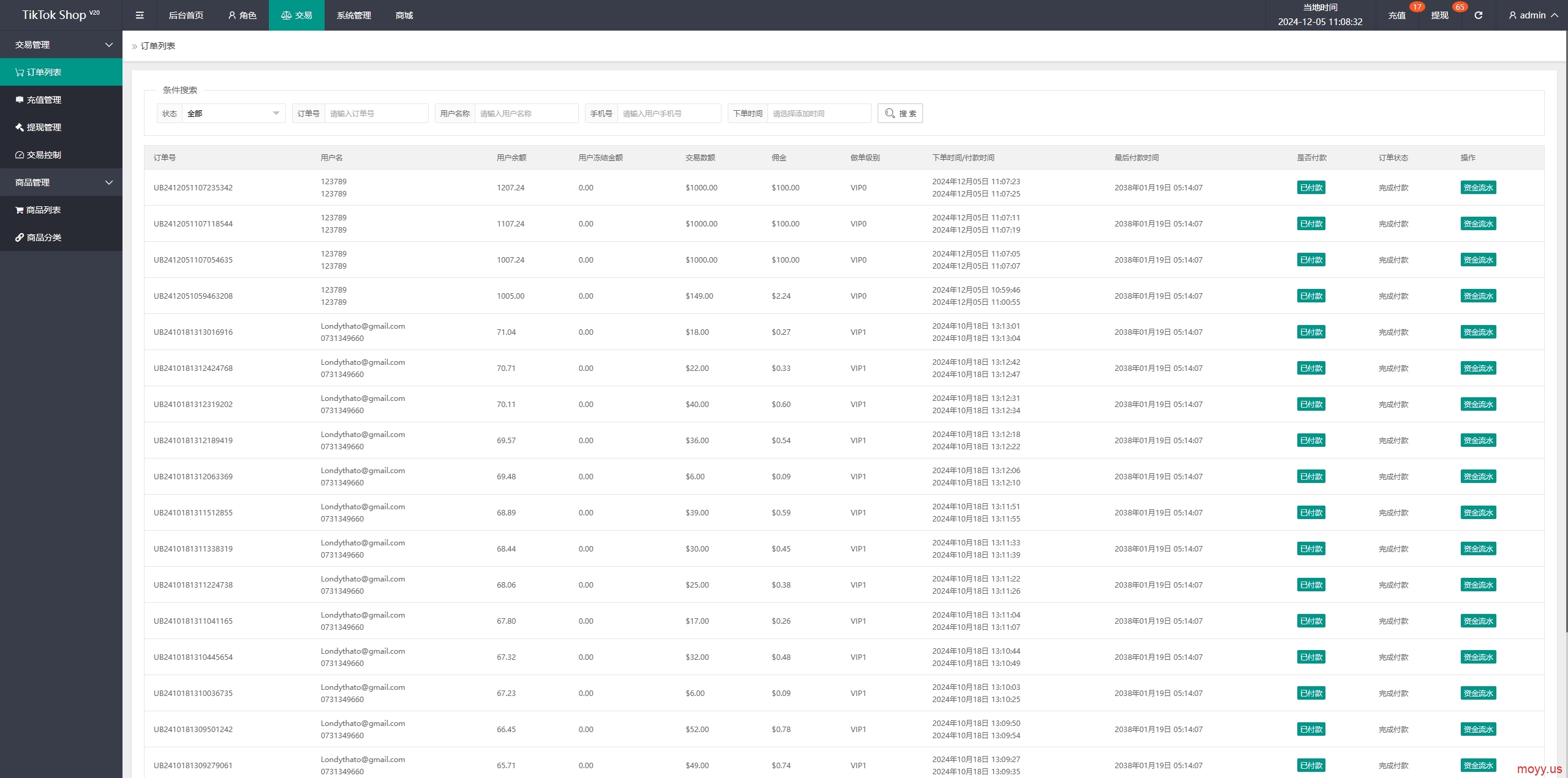
Task: Click the page vertical scrollbar
Action: tap(1566, 331)
